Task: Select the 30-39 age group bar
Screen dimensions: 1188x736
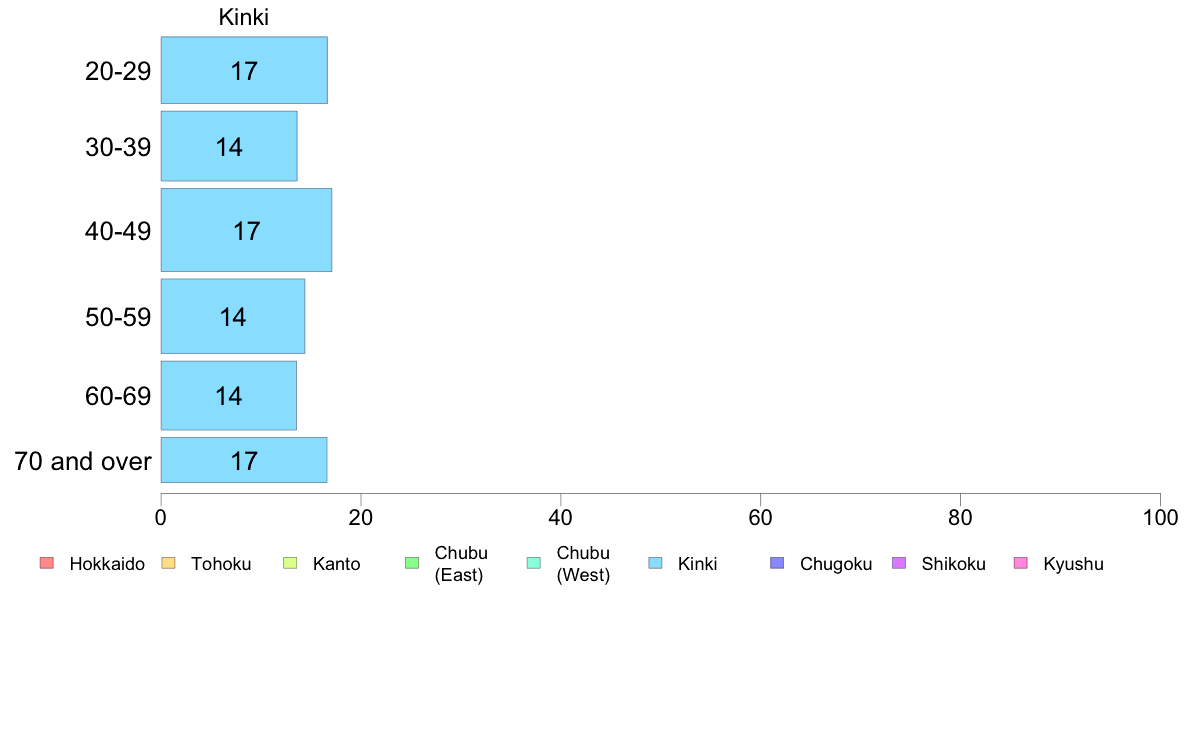Action: pos(229,146)
